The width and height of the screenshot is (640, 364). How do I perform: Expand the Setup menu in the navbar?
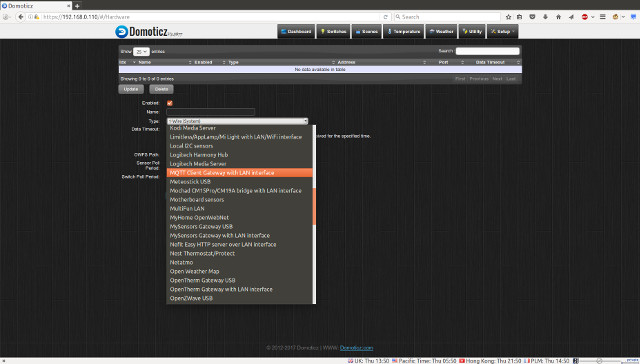(x=502, y=31)
